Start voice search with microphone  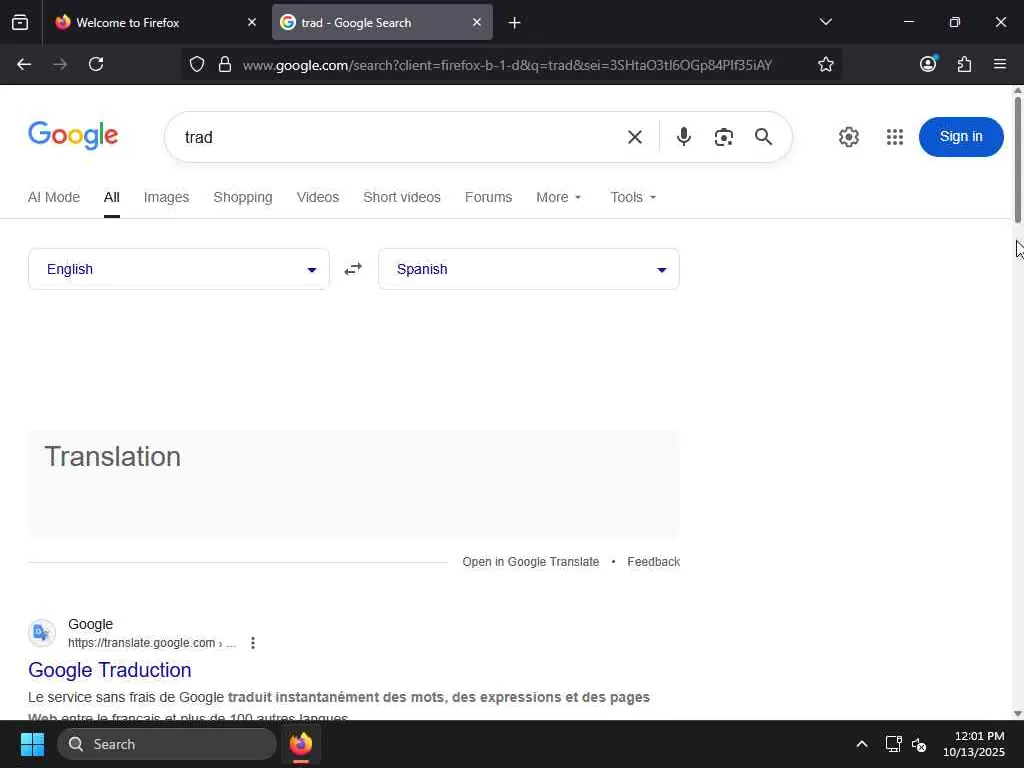click(684, 136)
